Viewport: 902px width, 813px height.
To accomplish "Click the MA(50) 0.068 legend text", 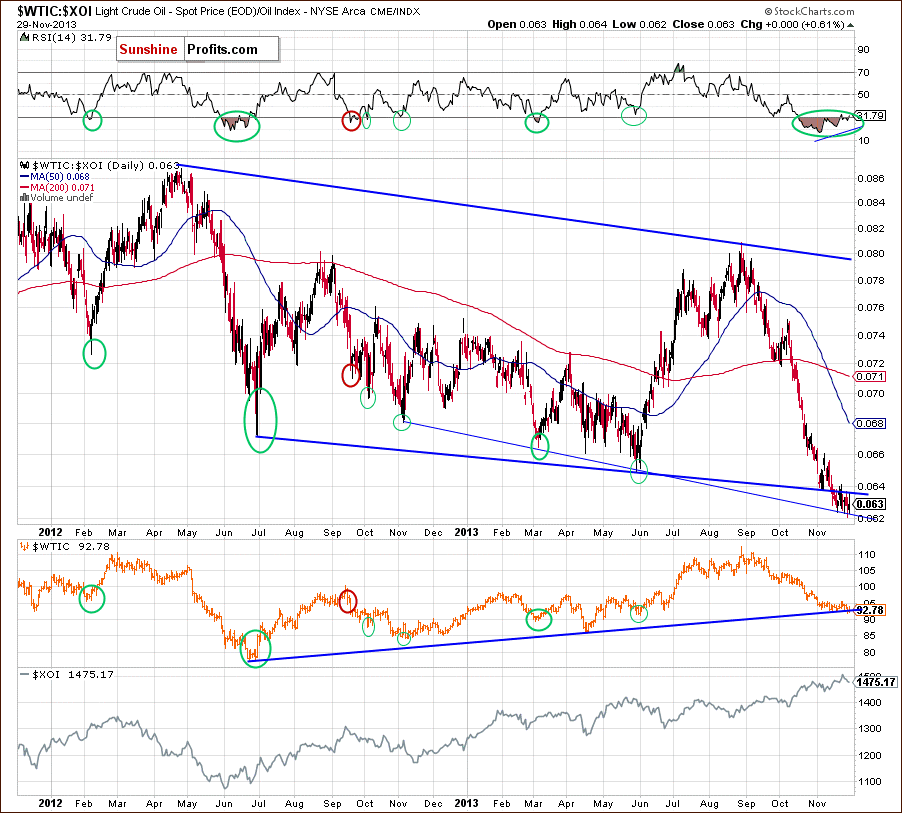I will (60, 177).
